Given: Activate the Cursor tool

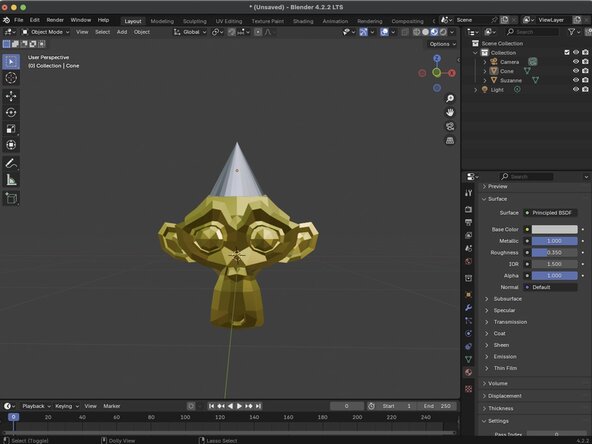Looking at the screenshot, I should [x=11, y=78].
